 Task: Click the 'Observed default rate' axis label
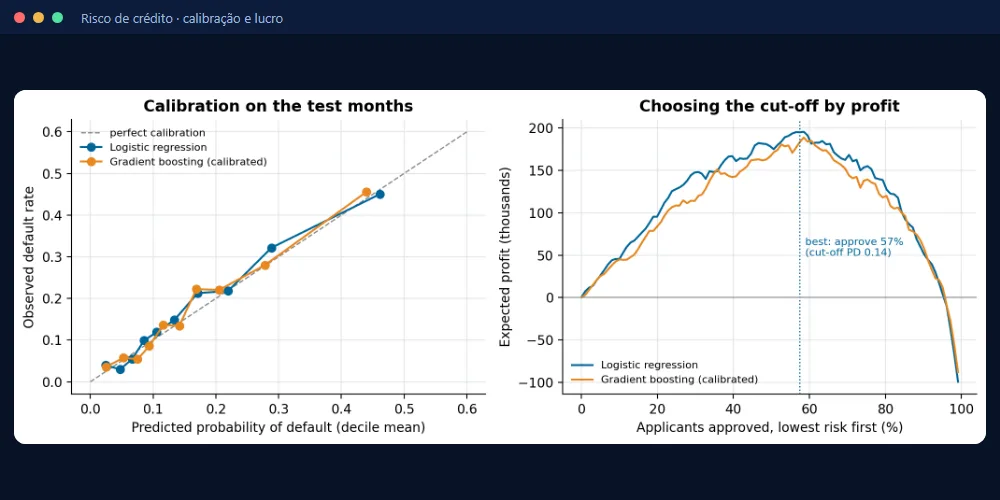(x=29, y=257)
